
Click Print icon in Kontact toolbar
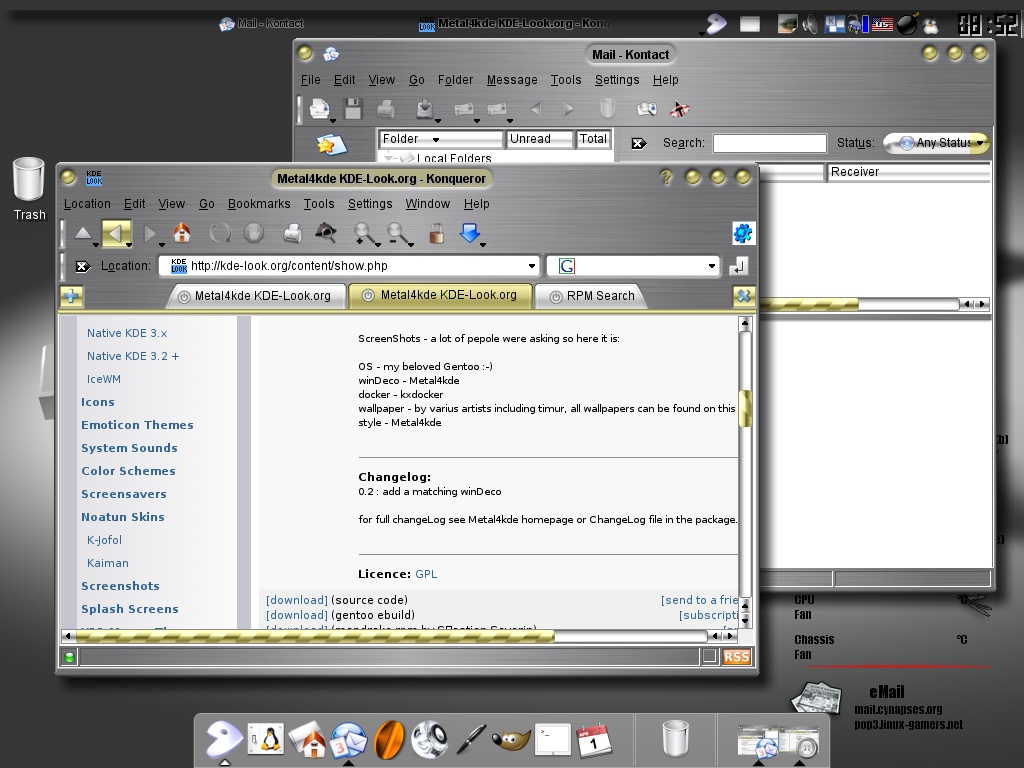(386, 108)
